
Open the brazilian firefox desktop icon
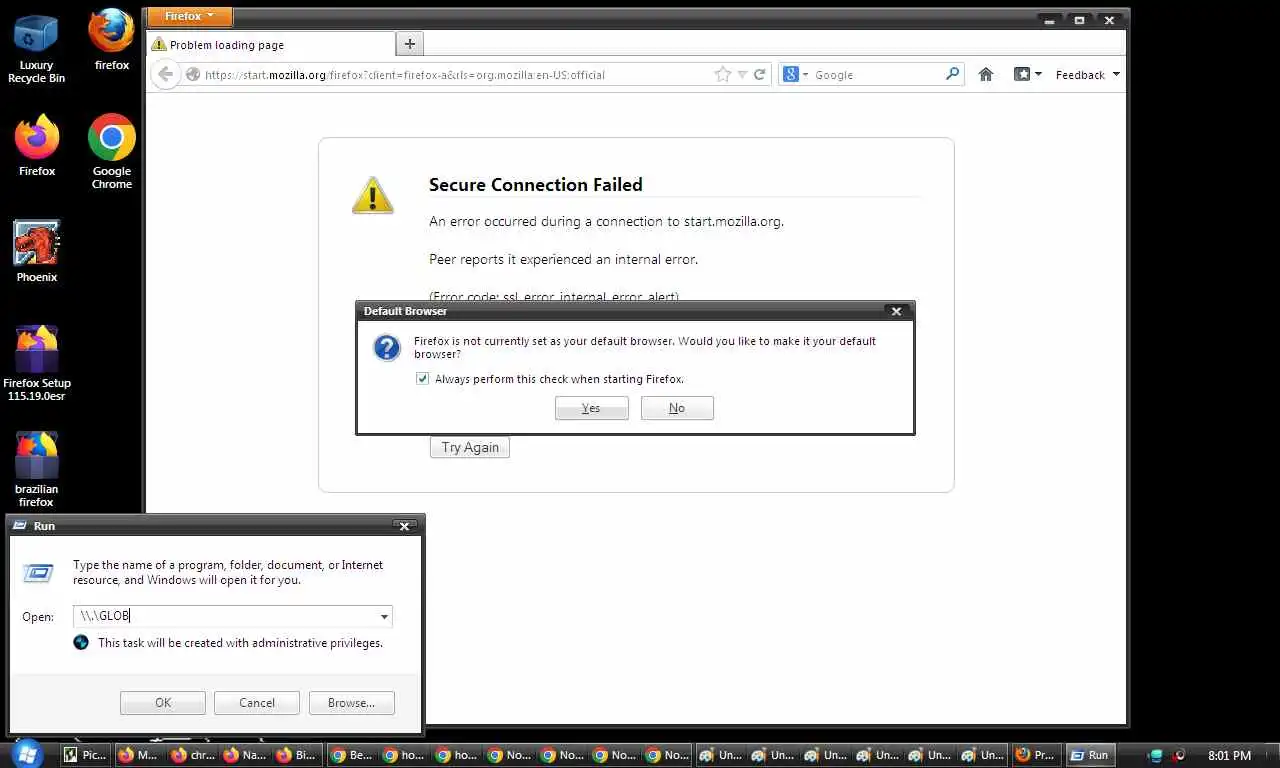tap(37, 470)
